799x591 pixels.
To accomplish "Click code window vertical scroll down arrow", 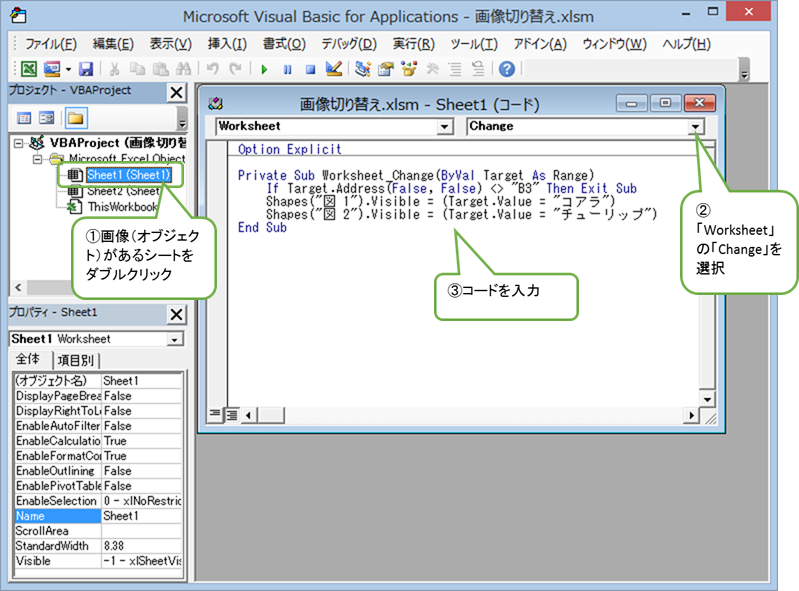I will click(707, 399).
